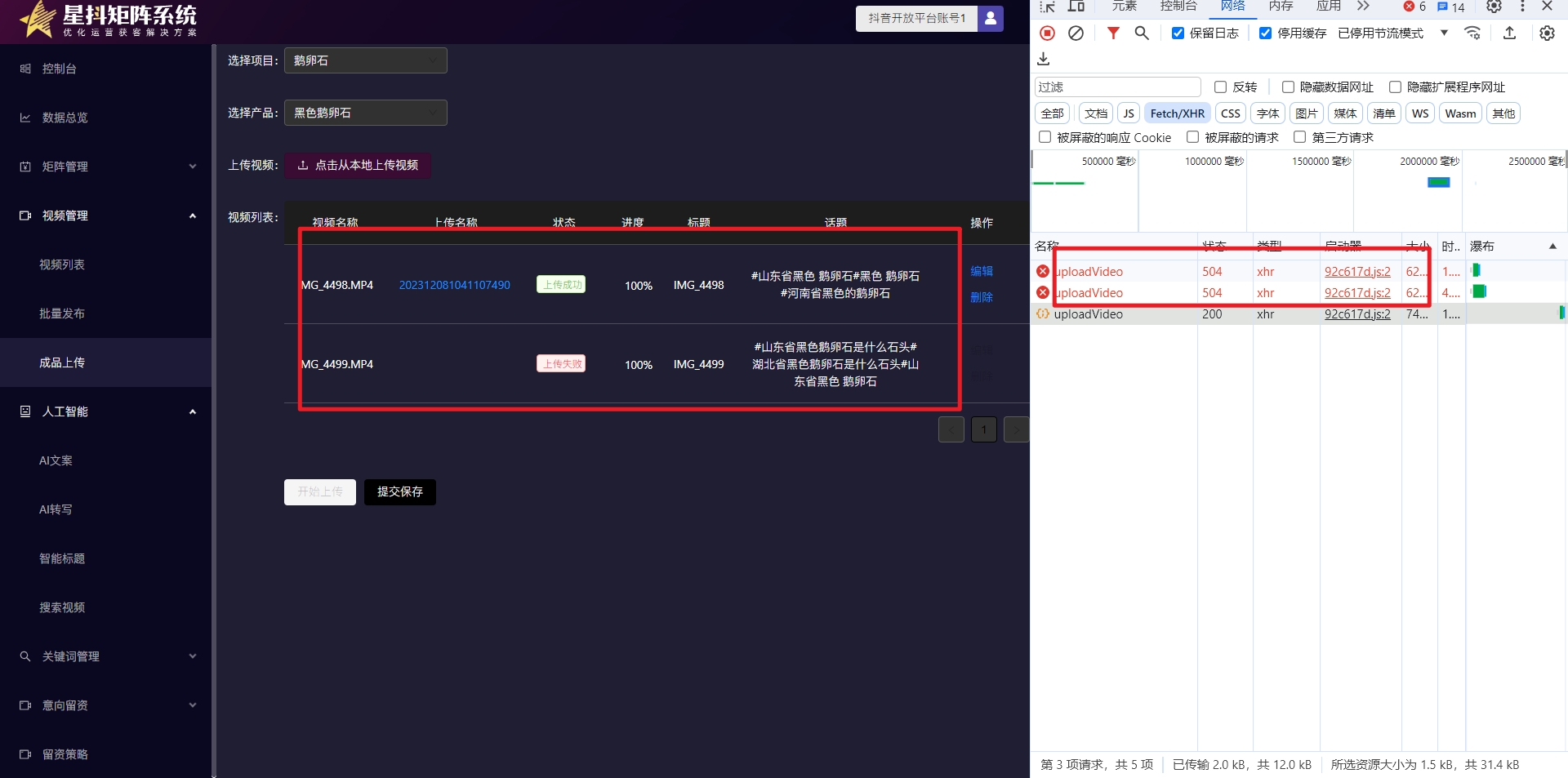1568x778 pixels.
Task: Open the DevTools main settings gear
Action: [1494, 7]
